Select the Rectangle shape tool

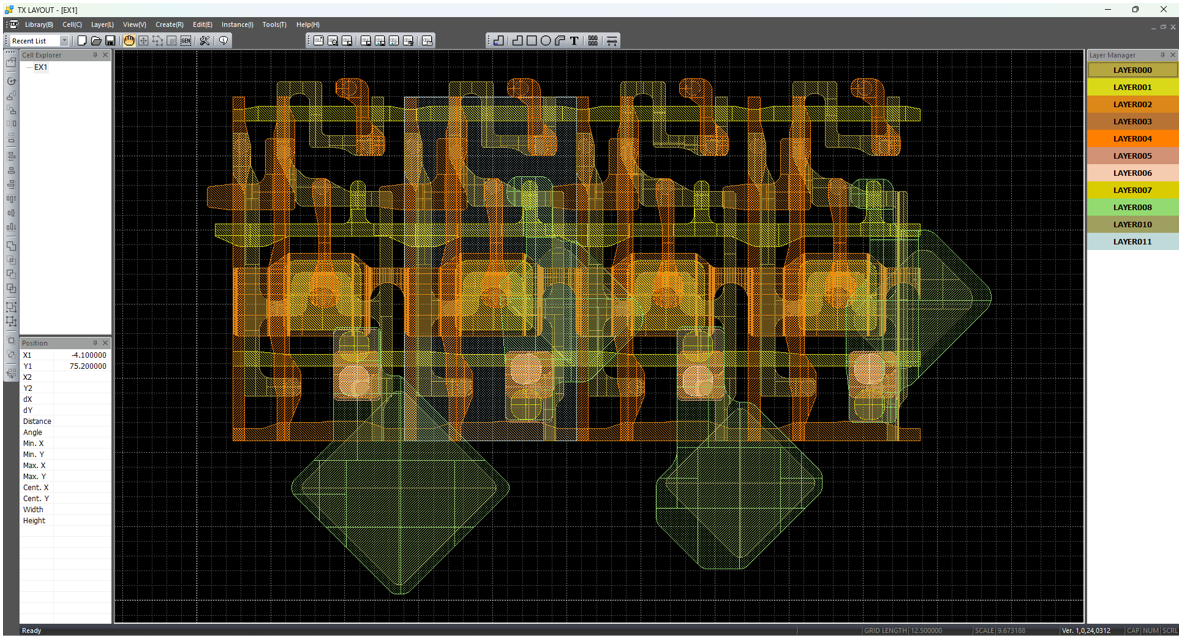pyautogui.click(x=532, y=41)
